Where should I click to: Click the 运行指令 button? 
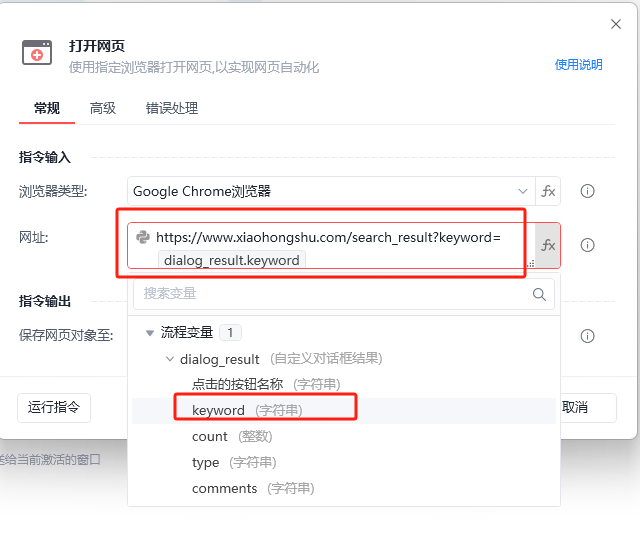point(54,407)
